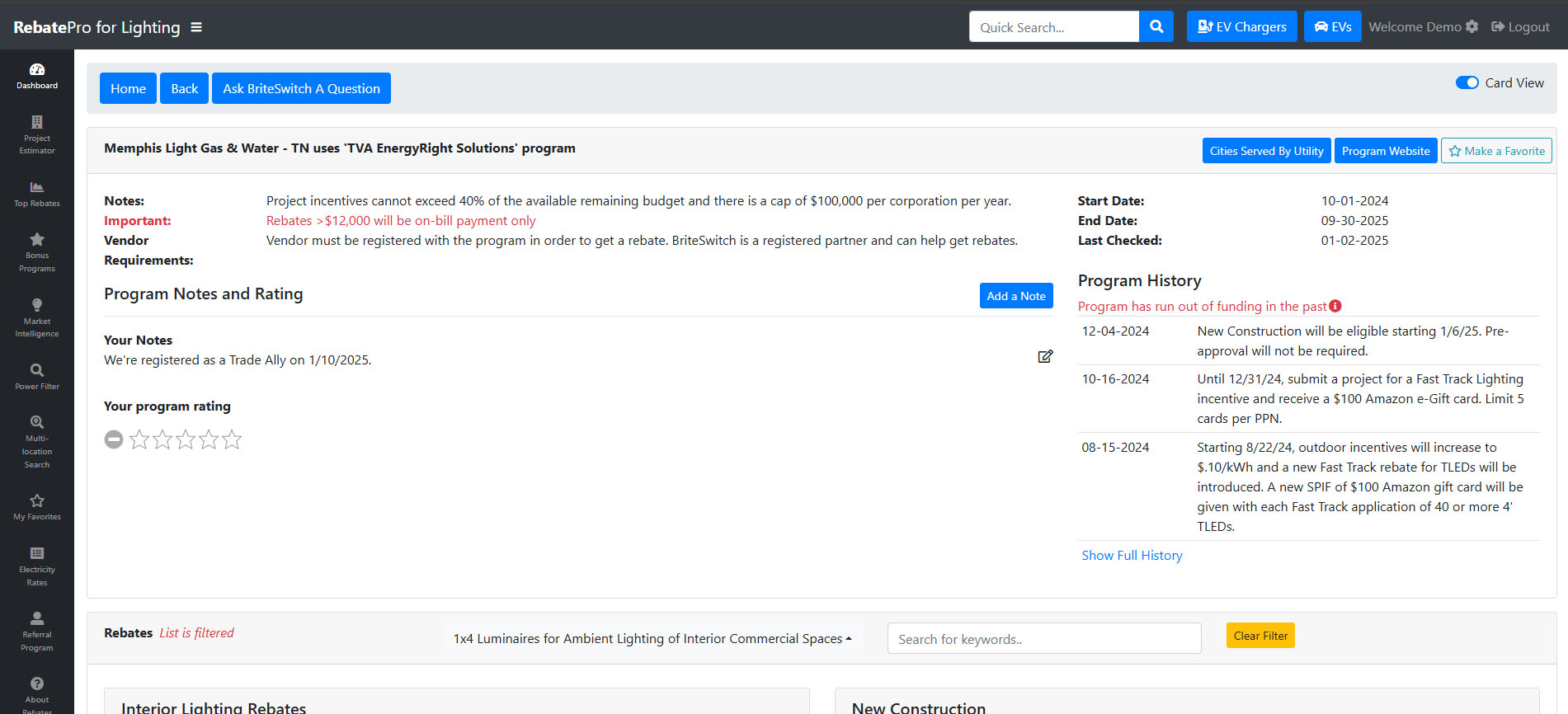Screen dimensions: 1568x714
Task: Rate the program four stars
Action: pos(209,439)
